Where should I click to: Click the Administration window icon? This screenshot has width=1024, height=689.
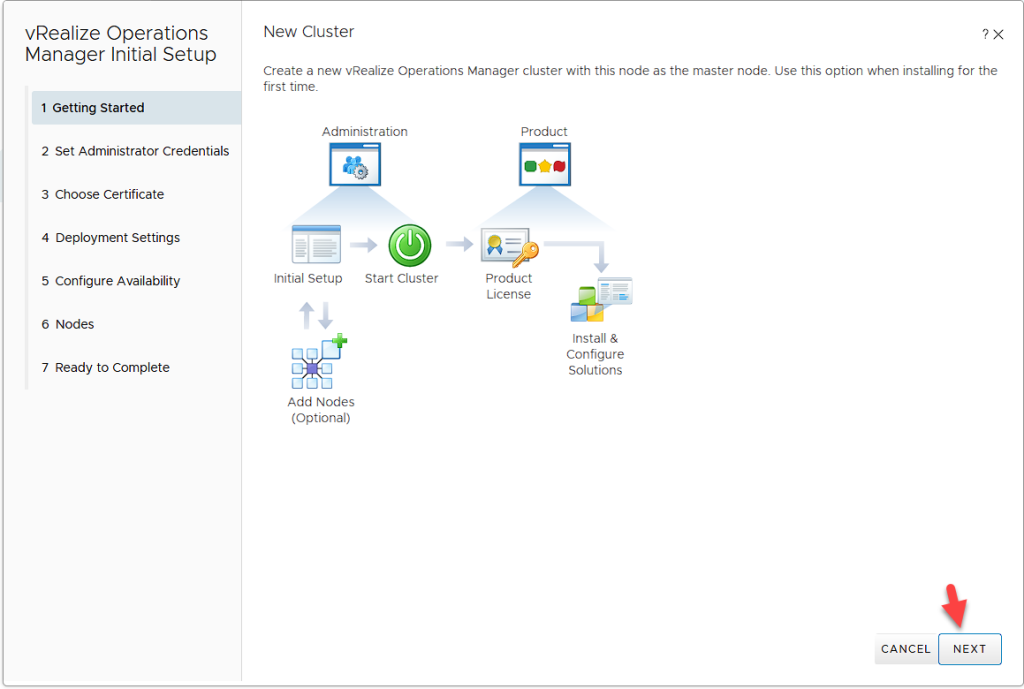[355, 165]
